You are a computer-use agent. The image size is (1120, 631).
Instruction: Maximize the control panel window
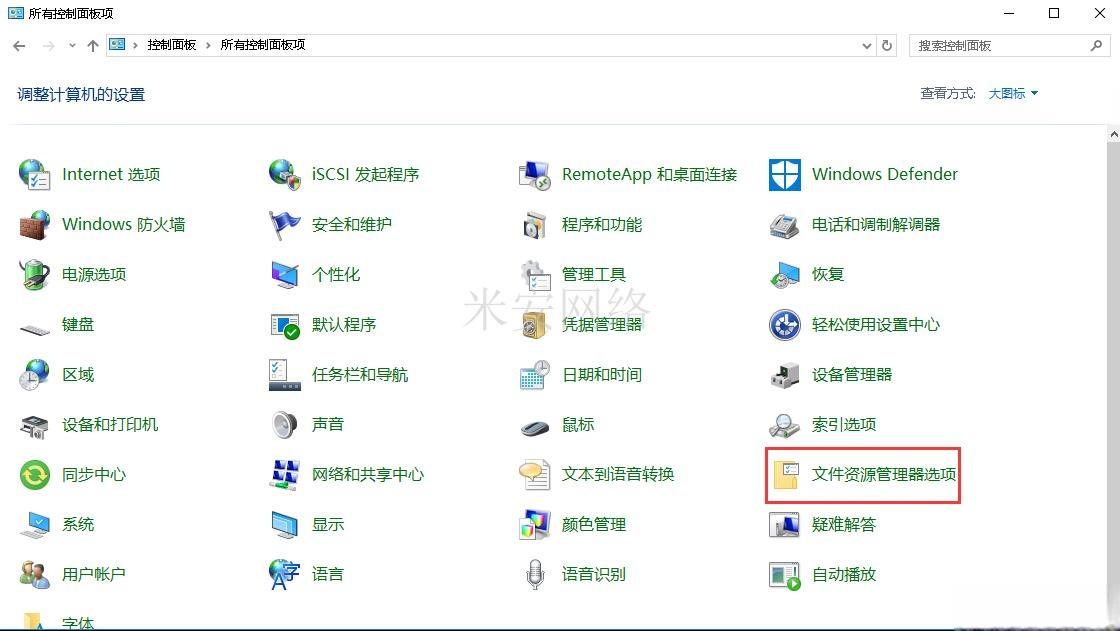pyautogui.click(x=1054, y=13)
